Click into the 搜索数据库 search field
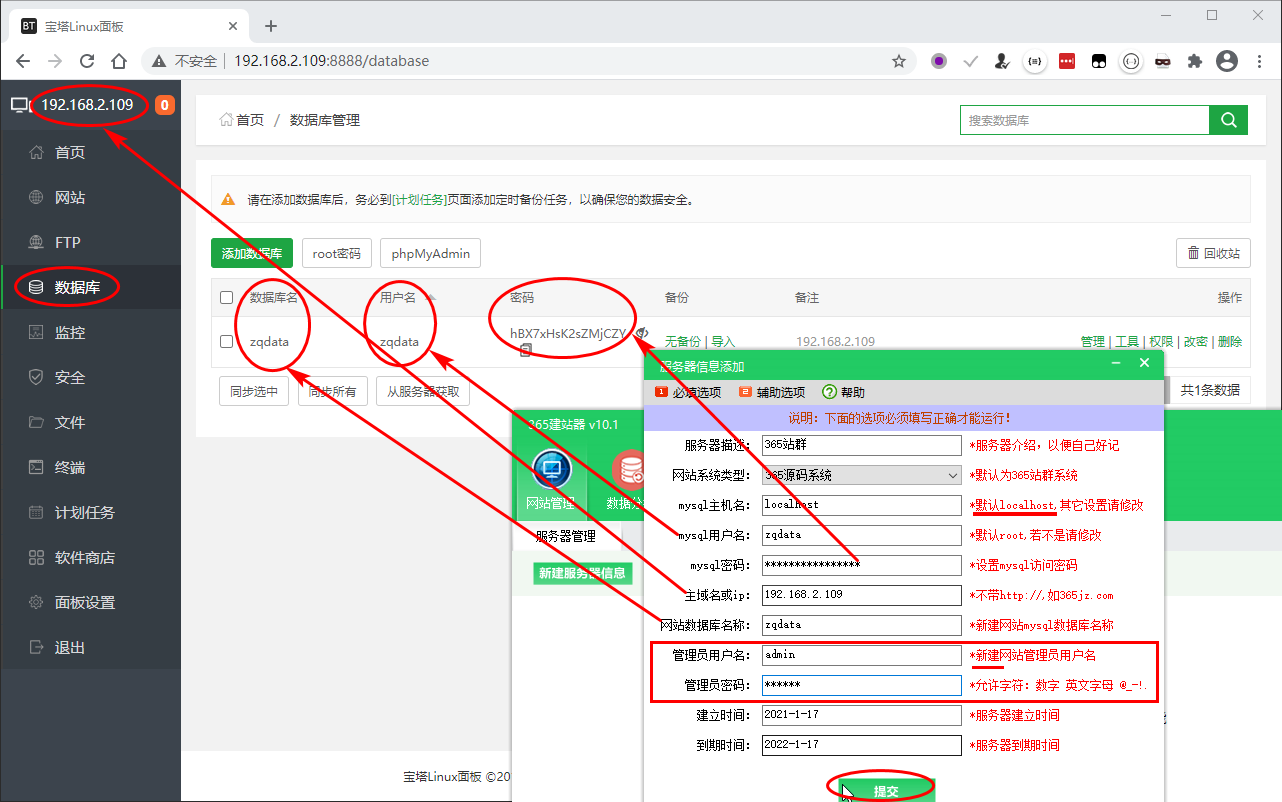The image size is (1282, 802). pos(1085,120)
